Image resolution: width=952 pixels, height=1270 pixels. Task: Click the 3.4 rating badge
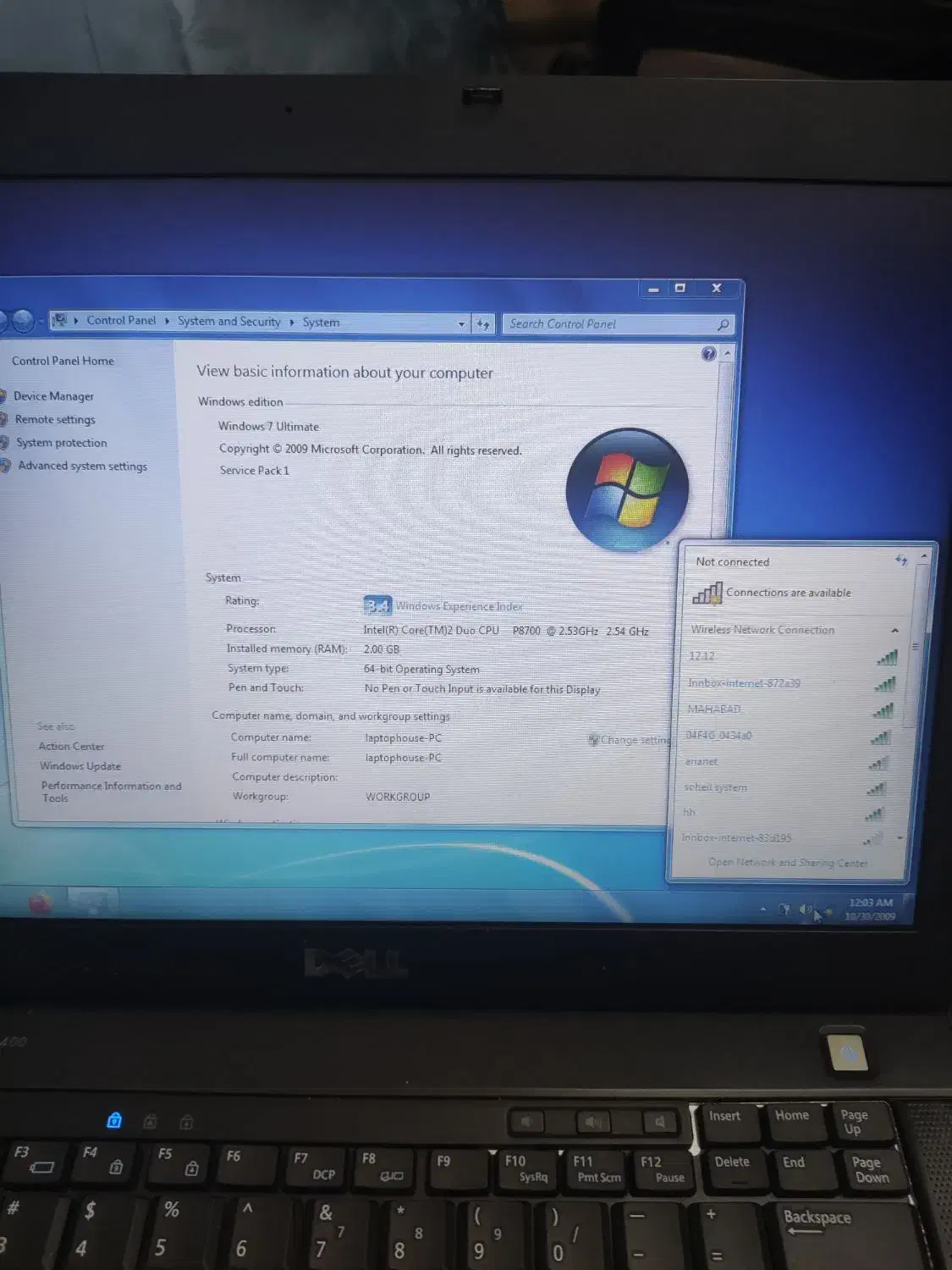click(x=377, y=605)
